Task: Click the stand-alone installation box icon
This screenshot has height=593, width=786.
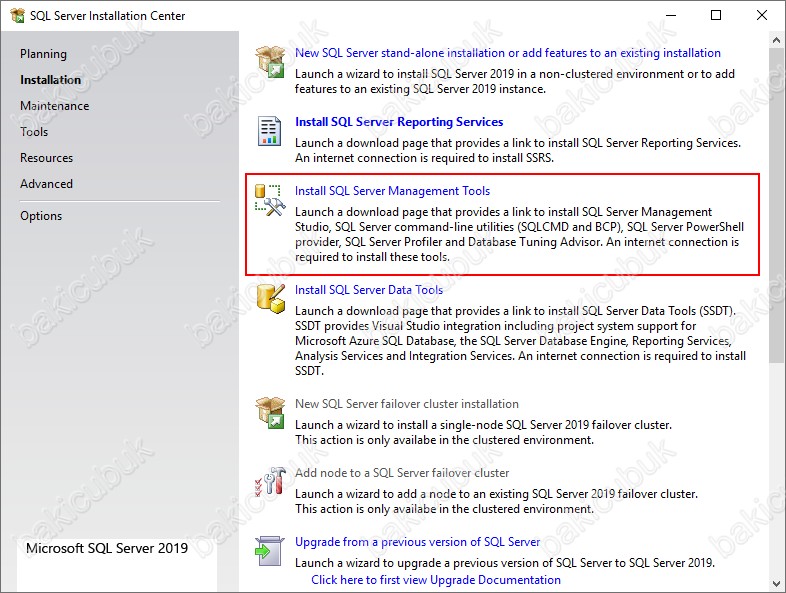Action: 270,61
